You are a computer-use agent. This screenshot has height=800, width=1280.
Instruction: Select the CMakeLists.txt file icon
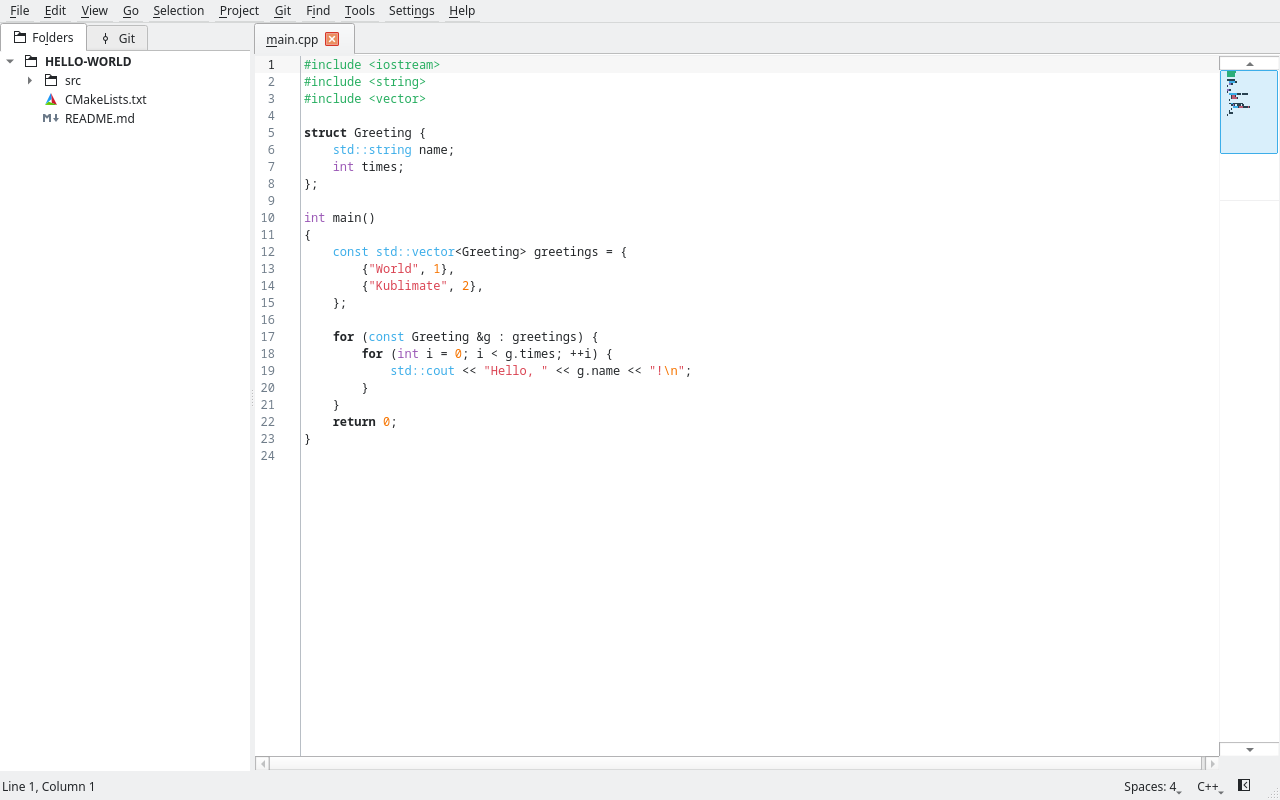click(x=51, y=99)
